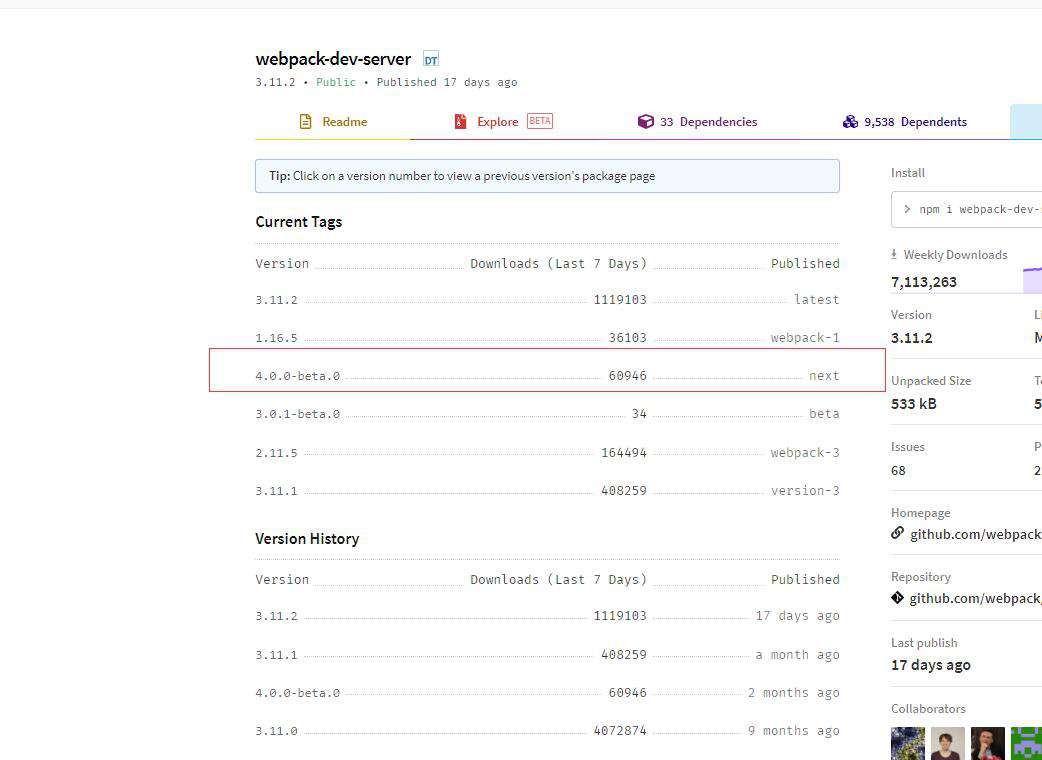
Task: Click the 'version-3' tag label
Action: pyautogui.click(x=805, y=491)
